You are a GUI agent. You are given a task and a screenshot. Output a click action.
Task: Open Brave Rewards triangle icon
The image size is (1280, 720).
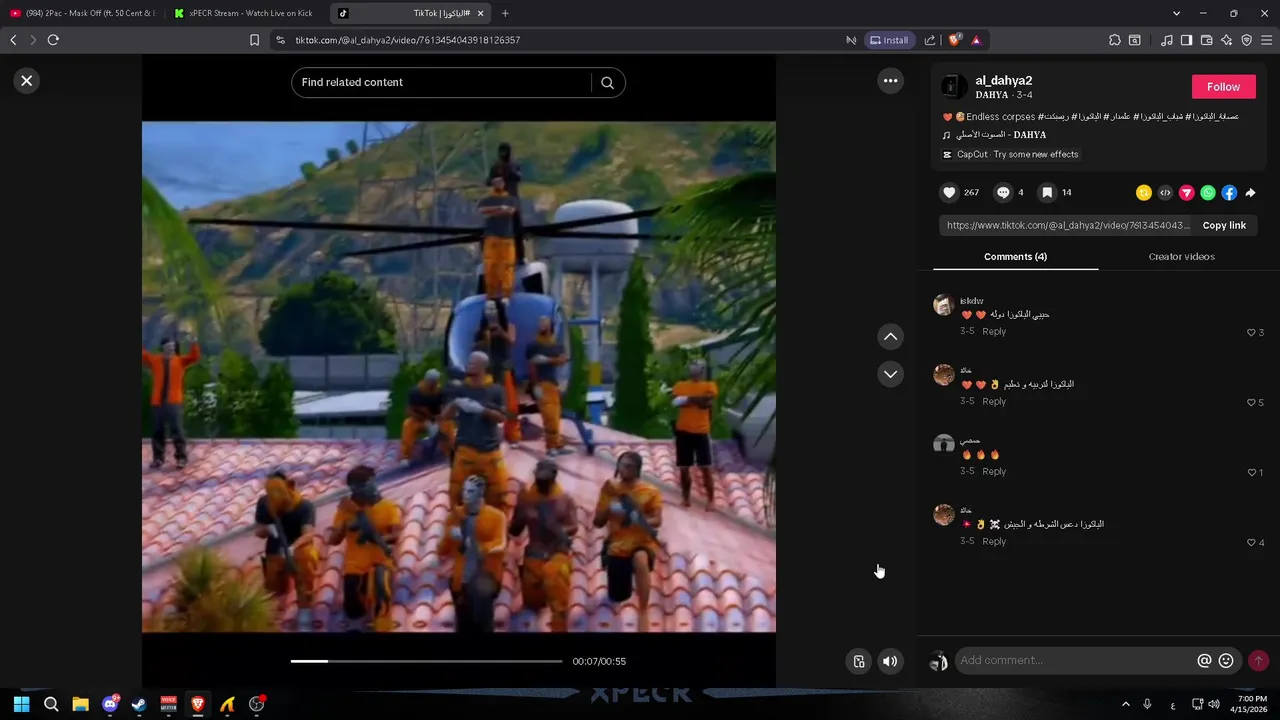point(976,40)
